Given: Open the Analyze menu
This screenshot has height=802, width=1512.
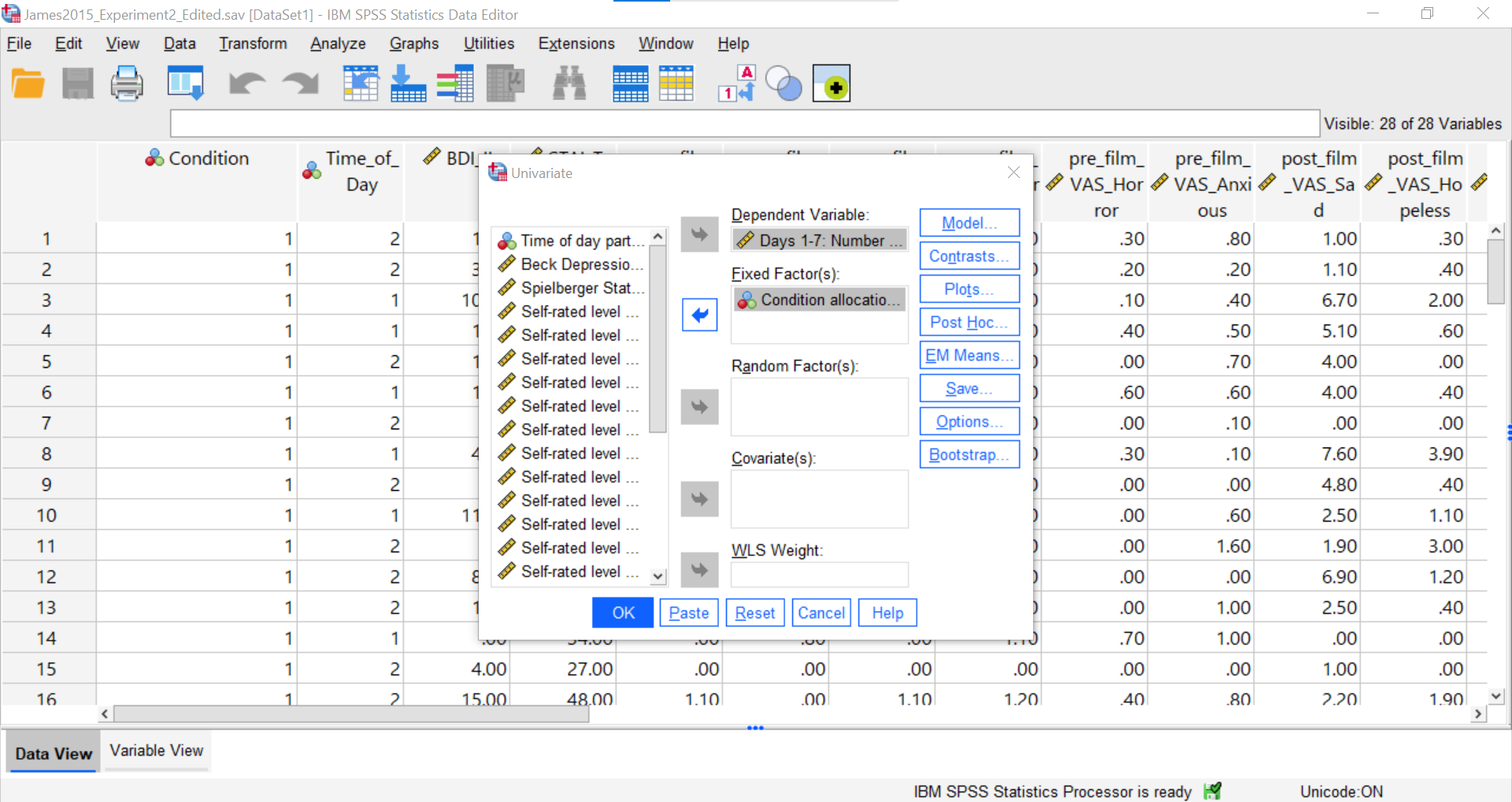Looking at the screenshot, I should point(338,43).
